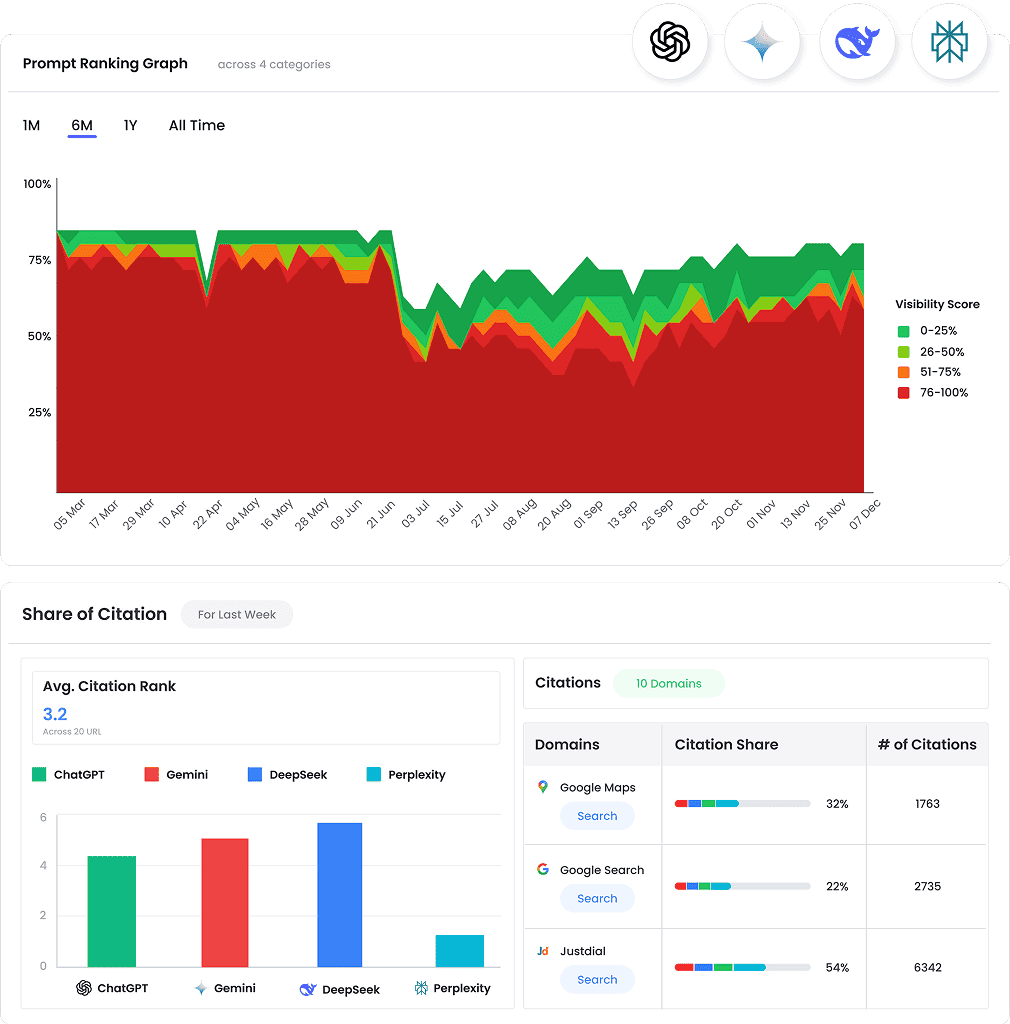Click the red 76-100% visibility swatch
This screenshot has width=1010, height=1024.
[903, 392]
